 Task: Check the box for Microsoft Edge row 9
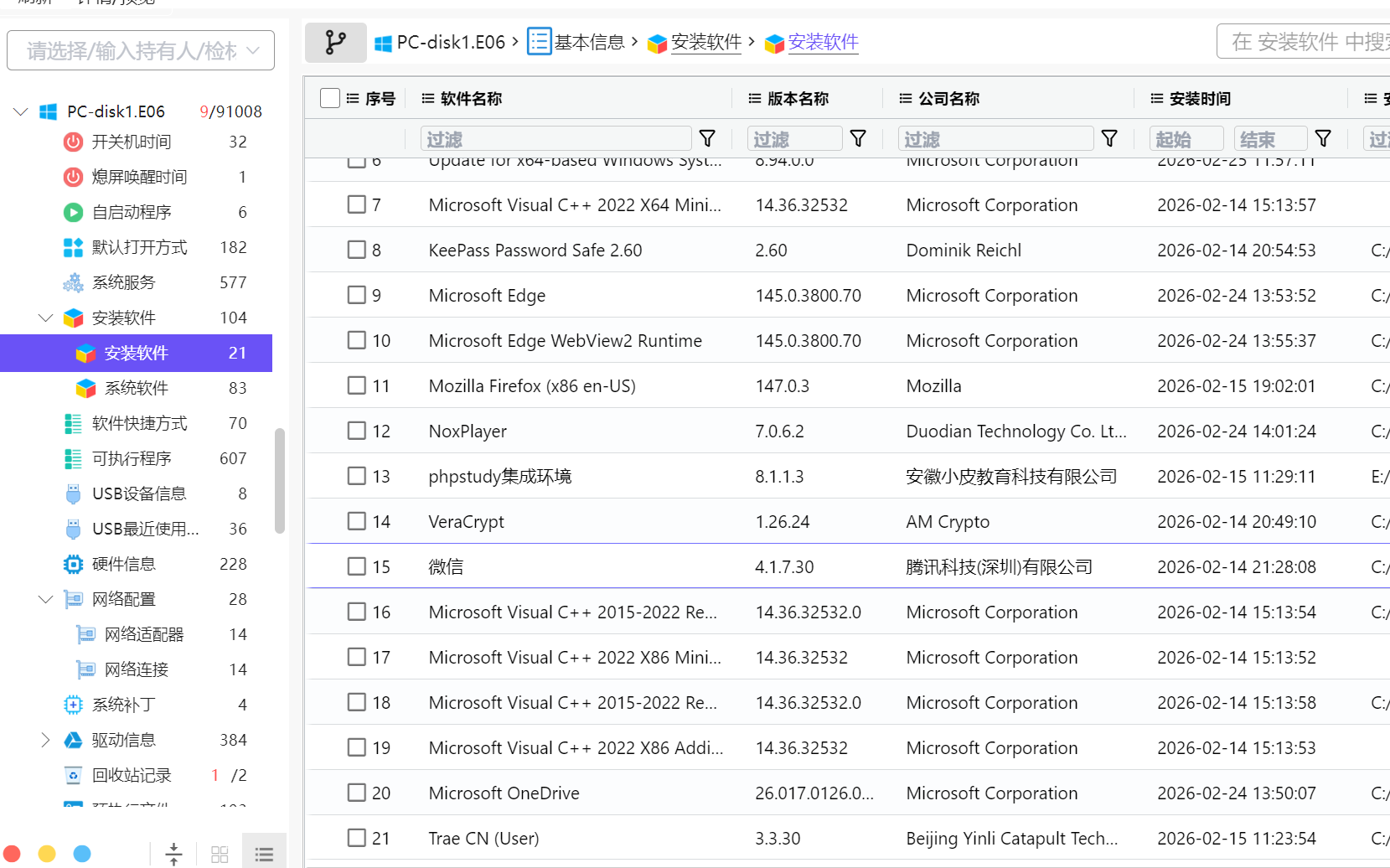pyautogui.click(x=357, y=295)
